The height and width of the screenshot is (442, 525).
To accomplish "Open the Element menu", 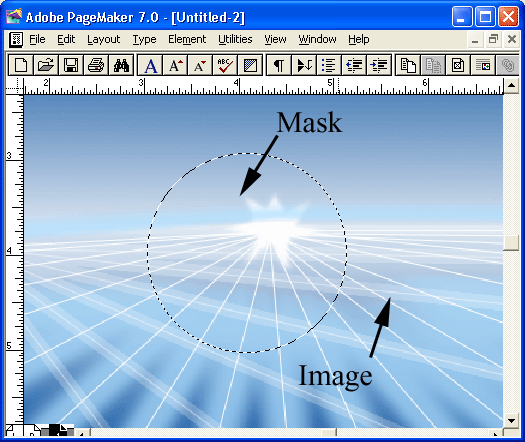I will coord(187,40).
